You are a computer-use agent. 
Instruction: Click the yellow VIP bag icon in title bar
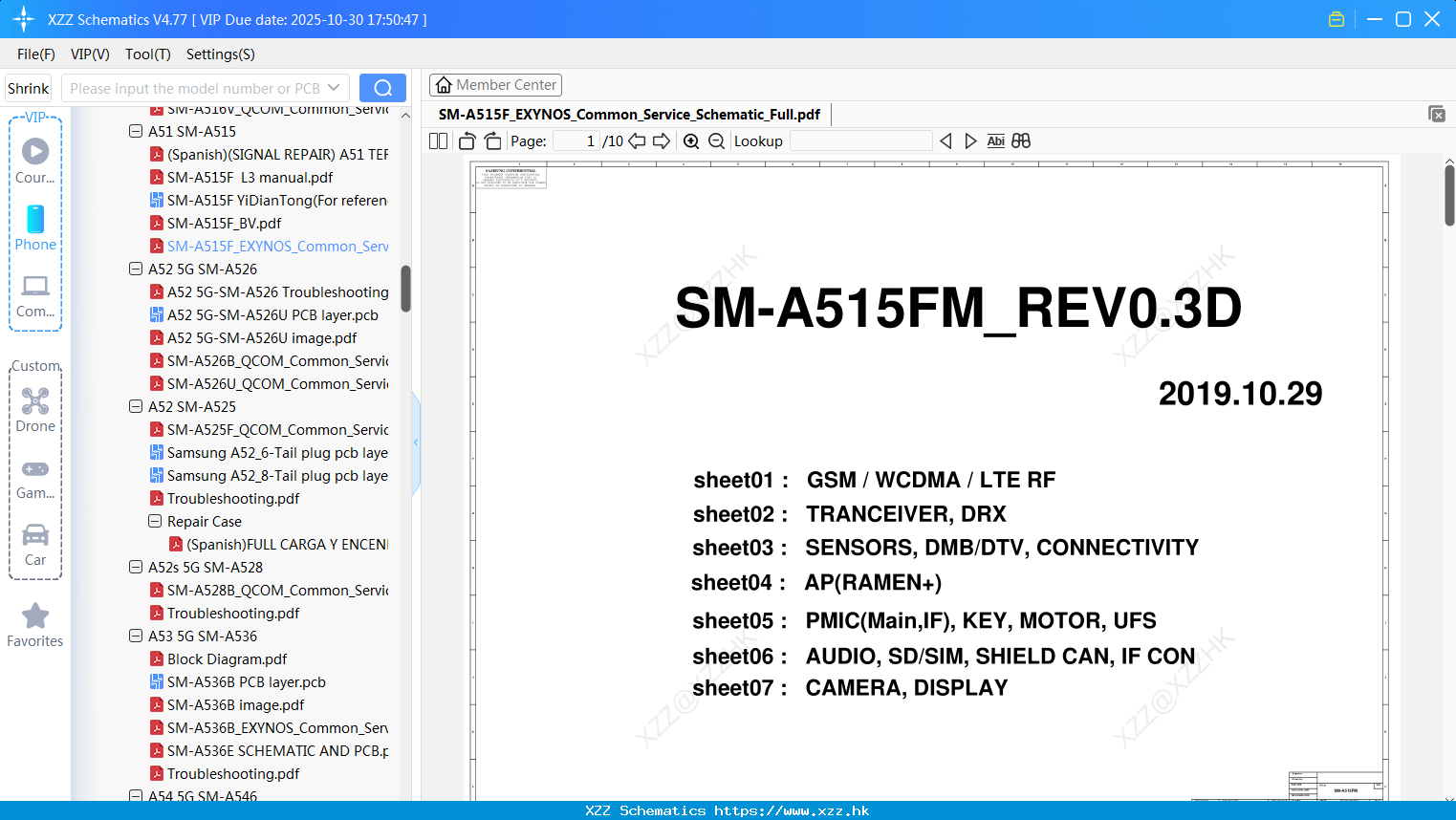(1336, 19)
